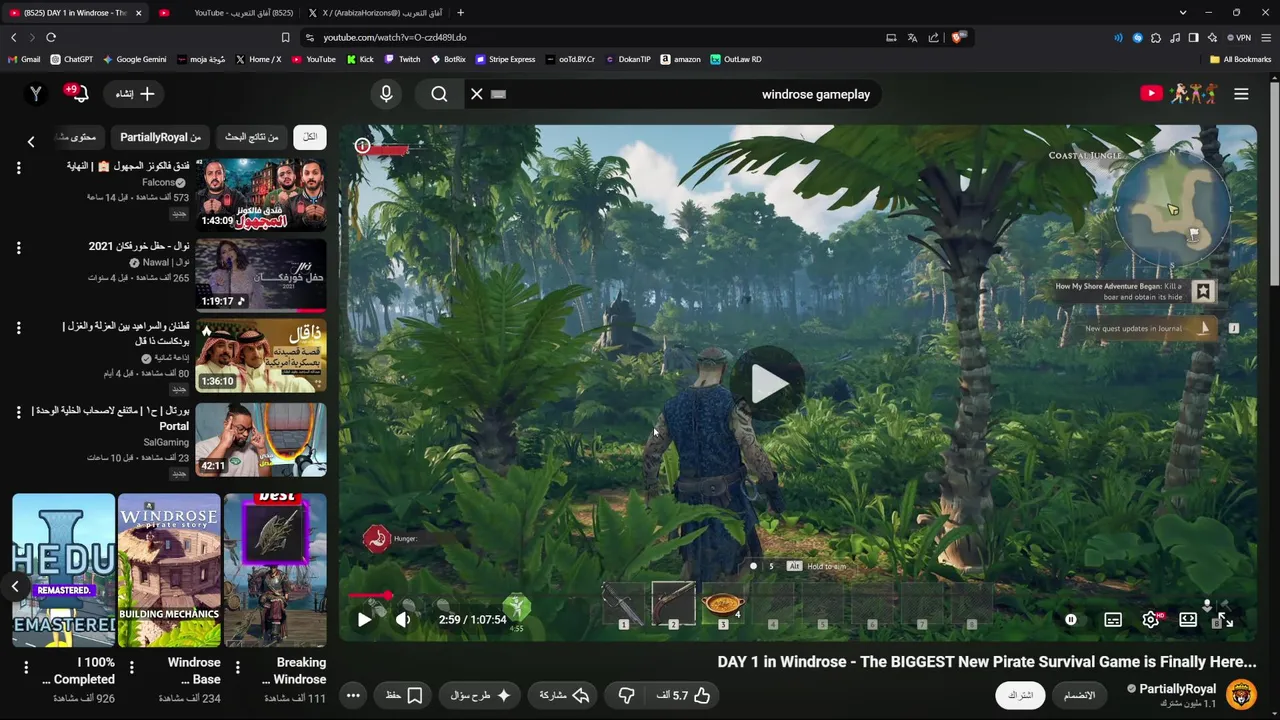The height and width of the screenshot is (720, 1280).
Task: Open the BotRix bookmark
Action: (448, 59)
